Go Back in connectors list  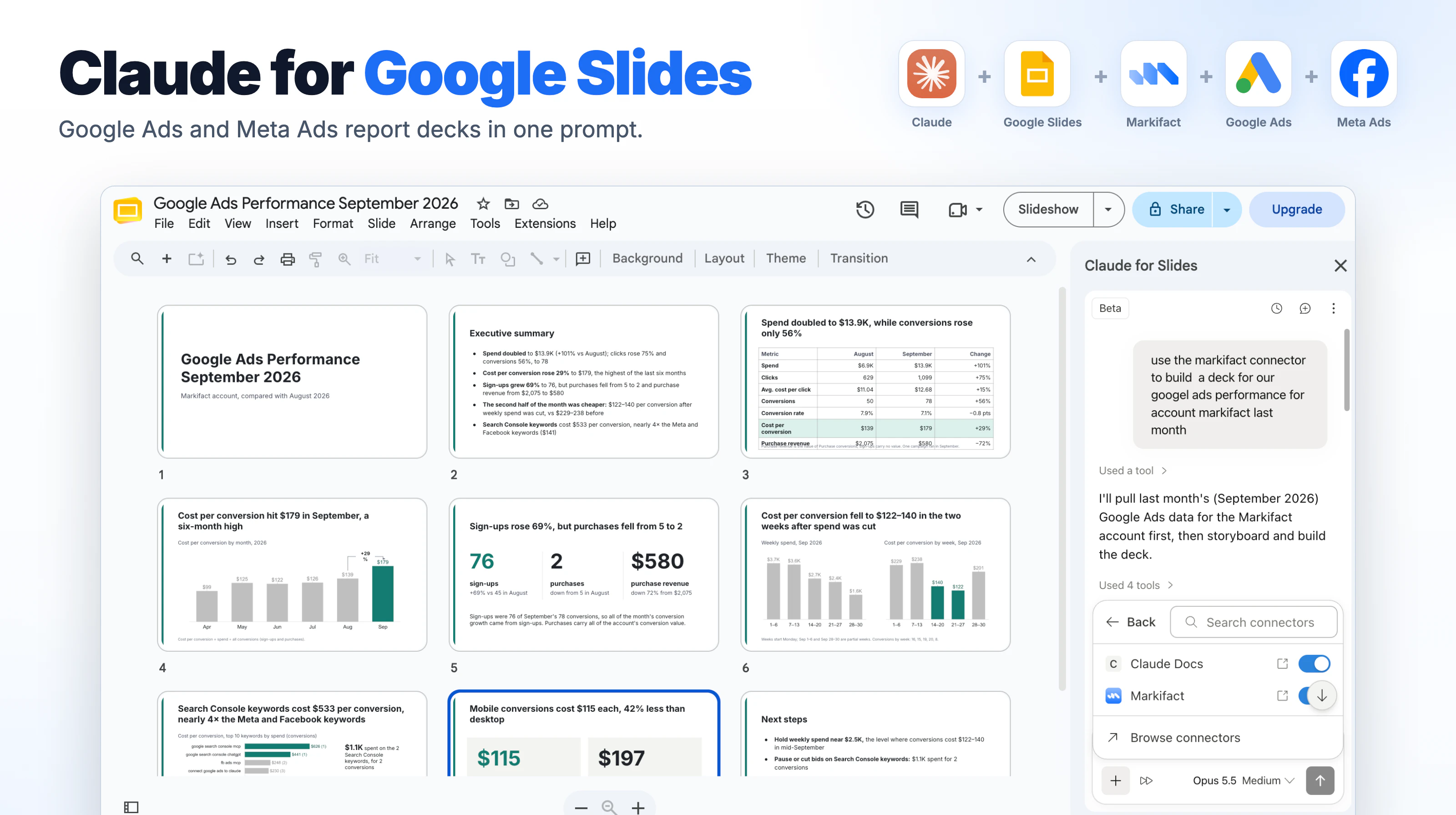pyautogui.click(x=1130, y=622)
